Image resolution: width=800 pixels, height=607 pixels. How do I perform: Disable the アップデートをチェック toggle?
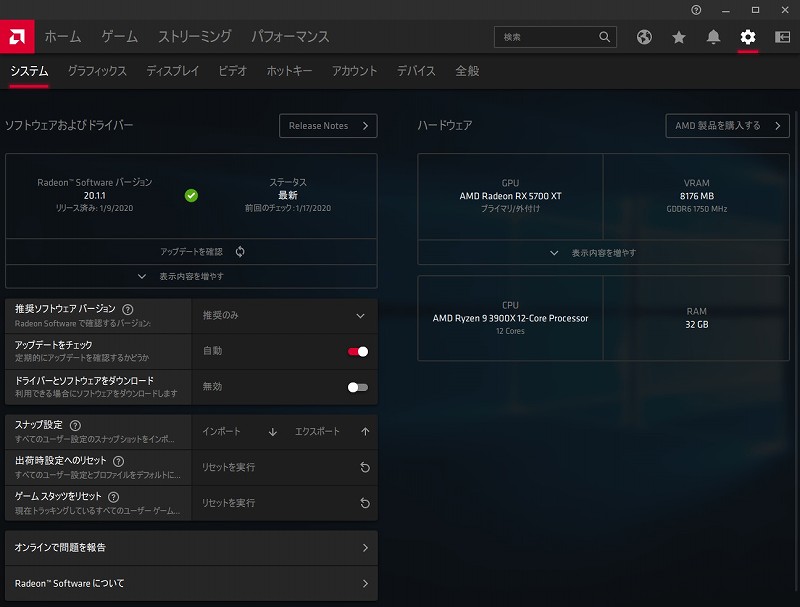tap(358, 351)
